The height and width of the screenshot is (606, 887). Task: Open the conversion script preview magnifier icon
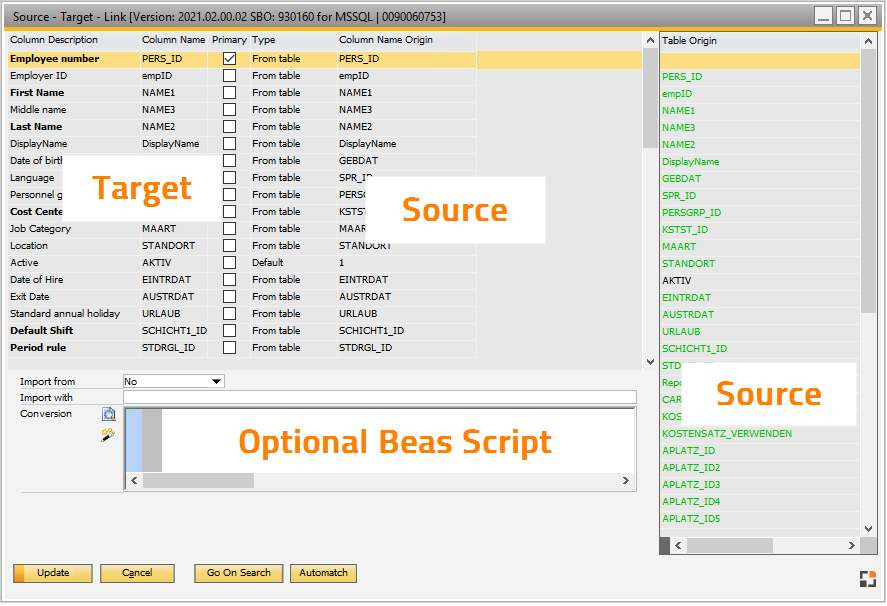[x=109, y=413]
